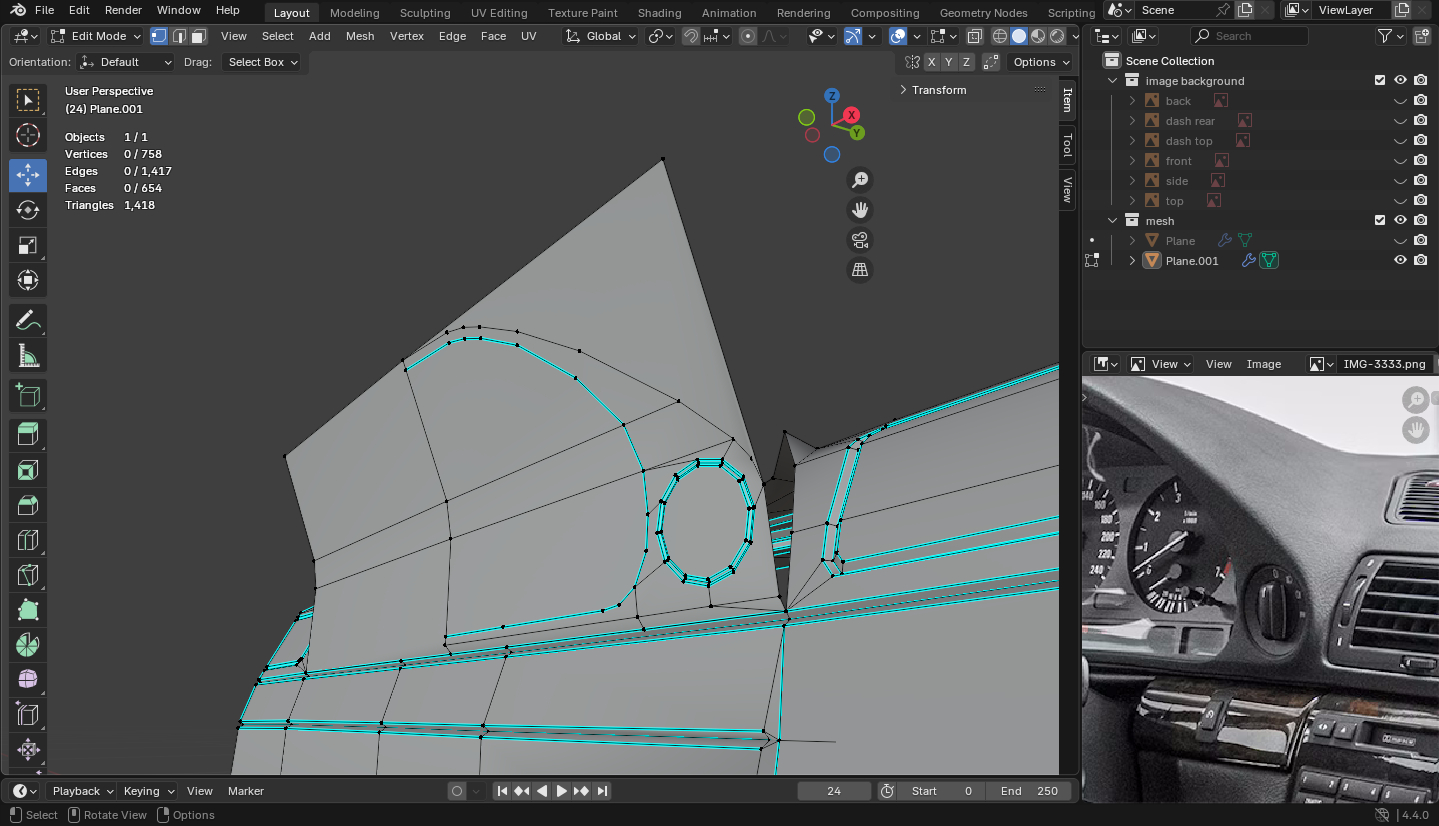
Task: Switch perspective/orthographic view with grid icon
Action: coord(859,270)
